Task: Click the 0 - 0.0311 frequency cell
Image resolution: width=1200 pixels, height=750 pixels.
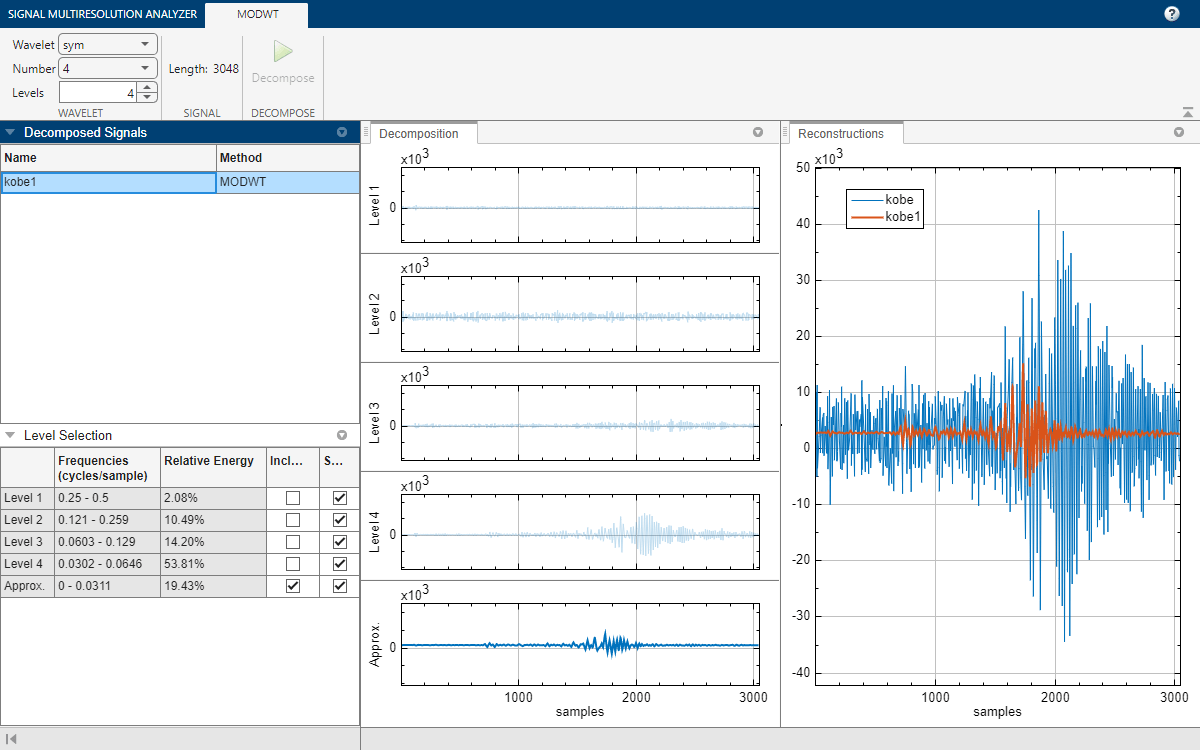Action: [107, 586]
